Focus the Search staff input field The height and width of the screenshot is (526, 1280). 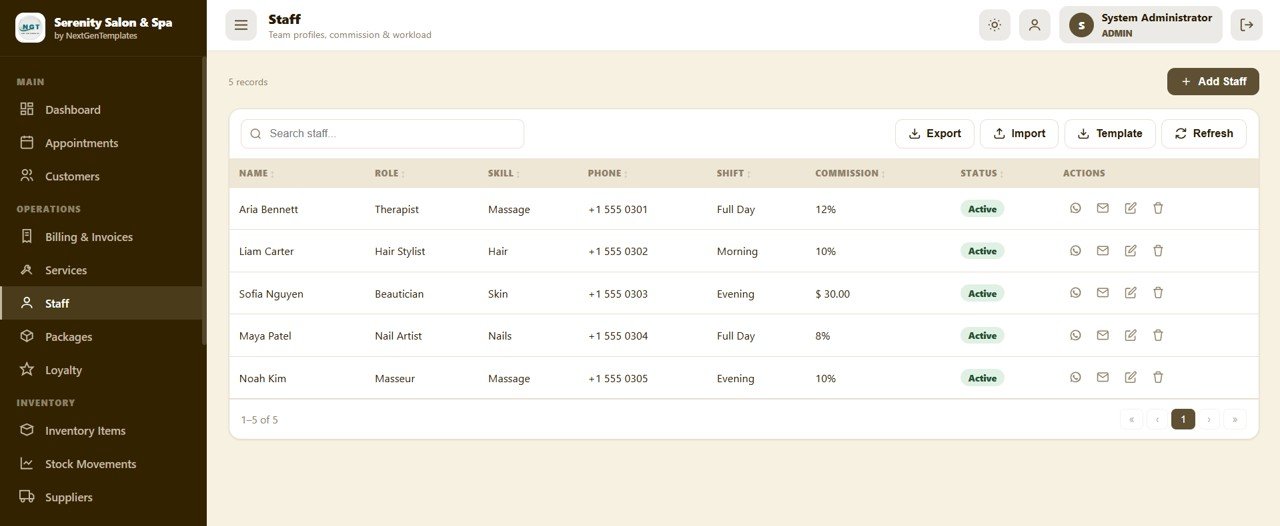point(382,134)
